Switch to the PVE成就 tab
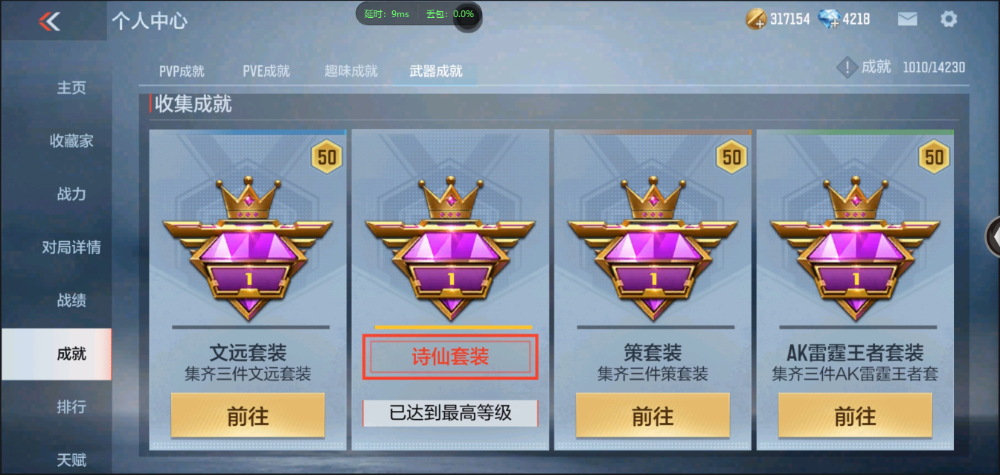This screenshot has width=1000, height=475. coord(266,71)
